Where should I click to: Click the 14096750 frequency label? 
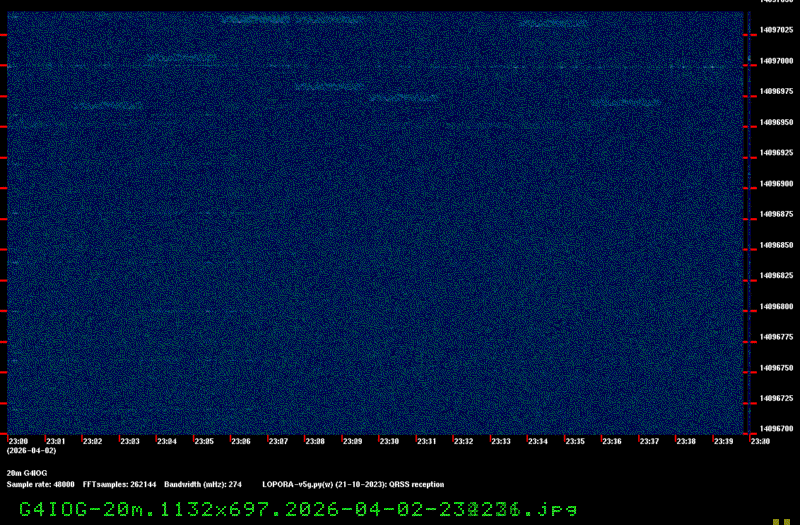[776, 368]
